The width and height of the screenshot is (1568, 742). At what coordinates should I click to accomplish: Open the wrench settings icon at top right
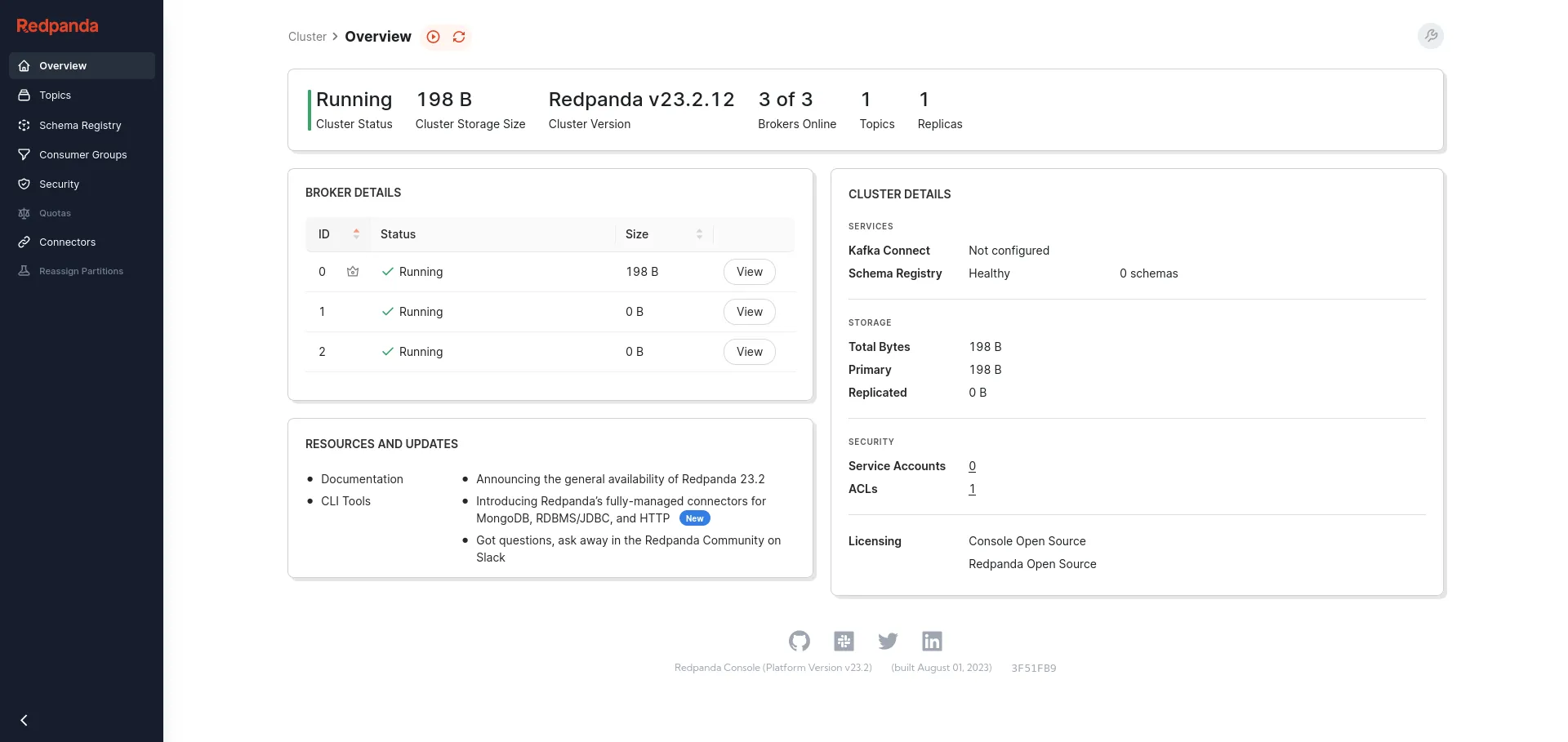coord(1431,36)
